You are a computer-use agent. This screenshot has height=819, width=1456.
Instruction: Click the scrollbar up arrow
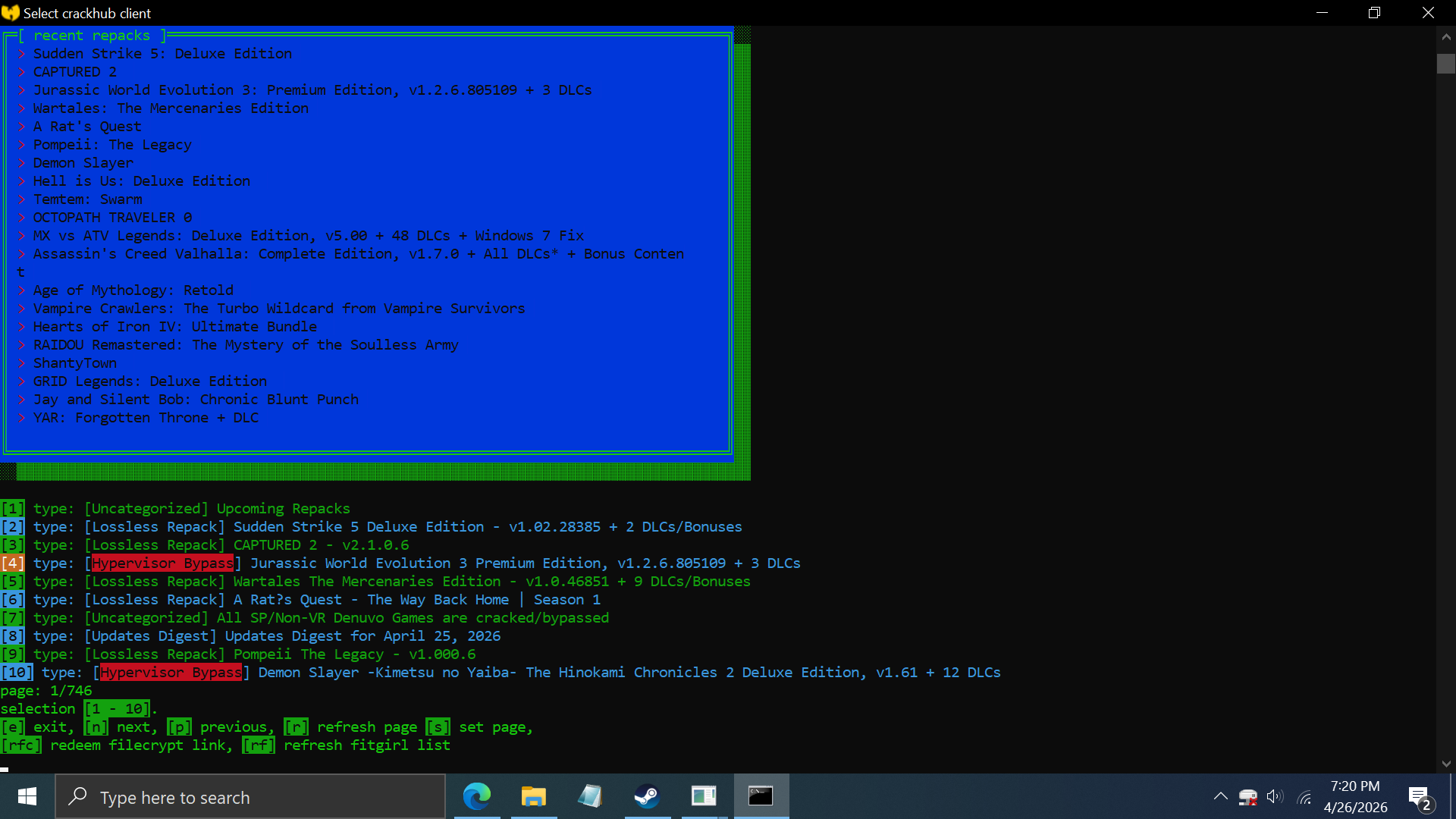click(x=1445, y=36)
